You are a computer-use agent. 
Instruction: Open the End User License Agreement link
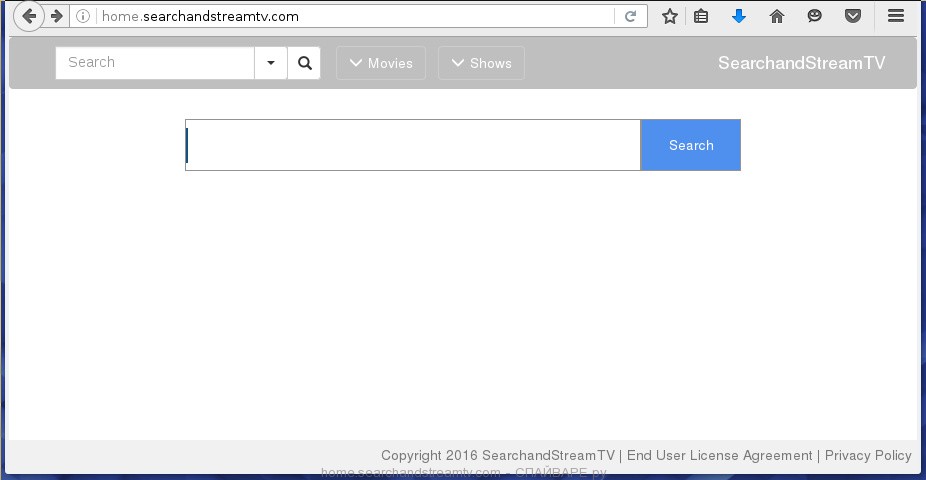point(719,455)
